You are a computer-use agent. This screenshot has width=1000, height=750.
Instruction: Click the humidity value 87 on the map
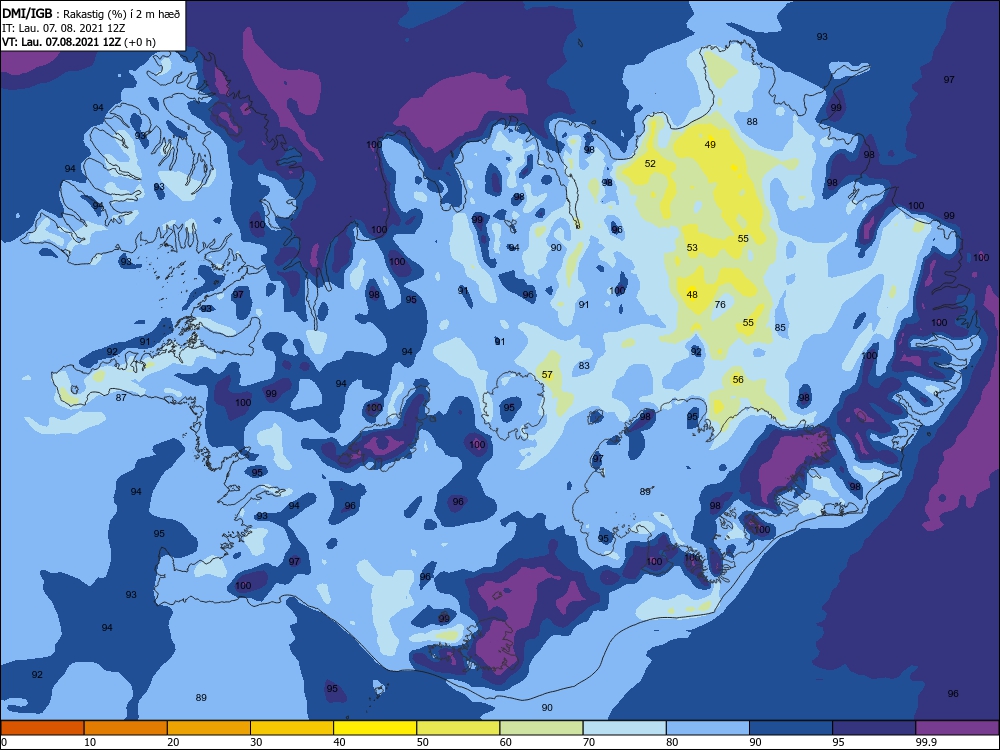point(121,398)
